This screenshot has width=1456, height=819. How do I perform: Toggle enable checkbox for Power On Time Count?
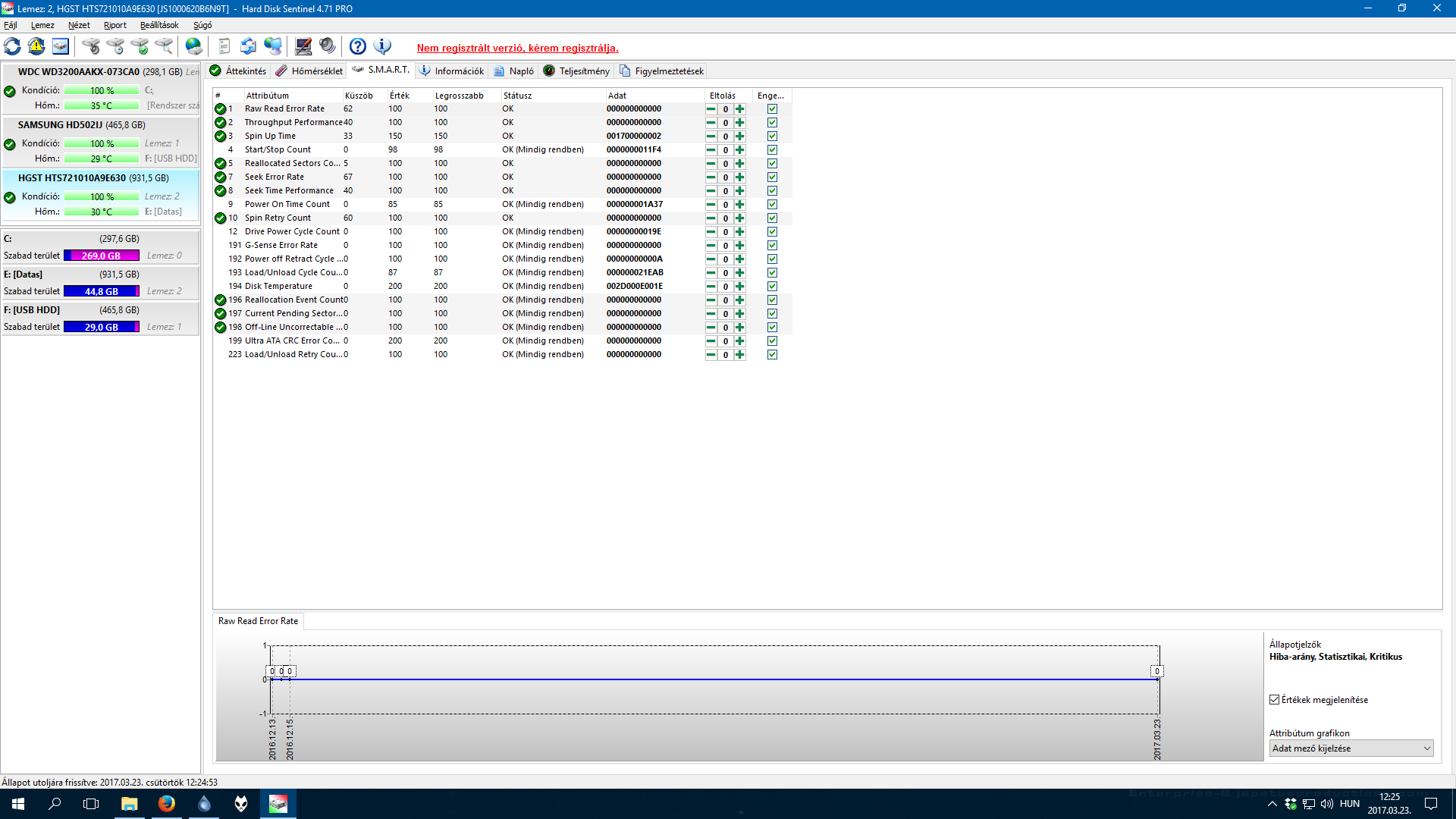coord(772,205)
